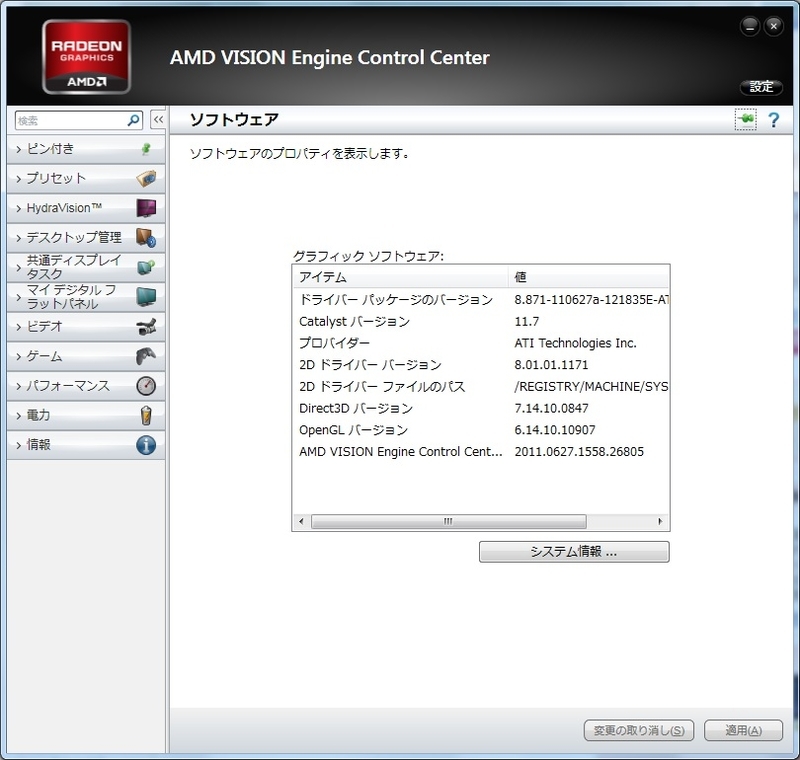This screenshot has height=760, width=800.
Task: Click the value 11.7
Action: (527, 321)
